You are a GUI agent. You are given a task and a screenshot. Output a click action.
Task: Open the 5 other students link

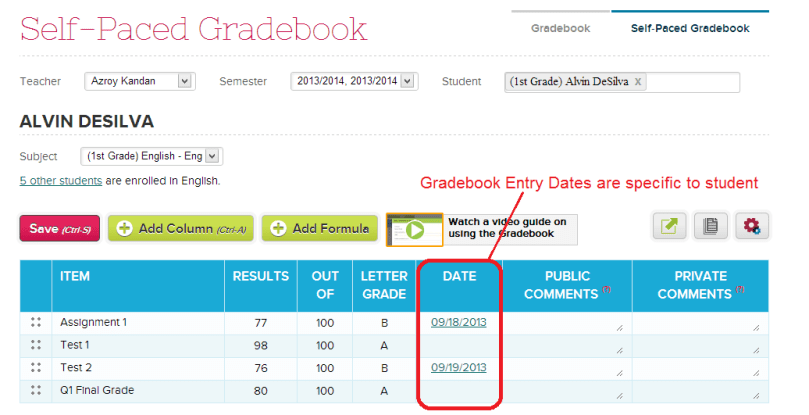[x=61, y=181]
